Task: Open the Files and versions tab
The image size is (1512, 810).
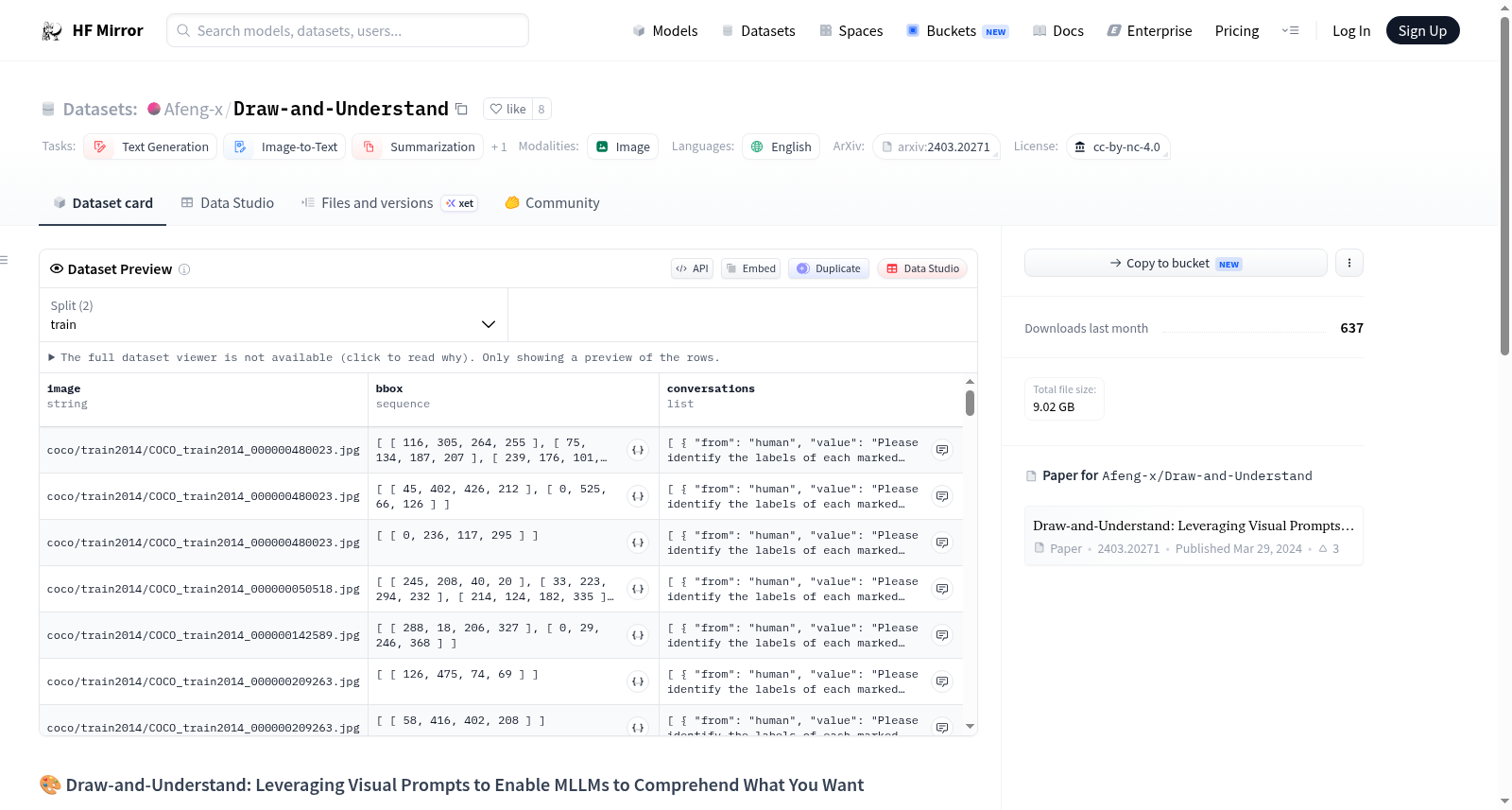Action: point(389,202)
